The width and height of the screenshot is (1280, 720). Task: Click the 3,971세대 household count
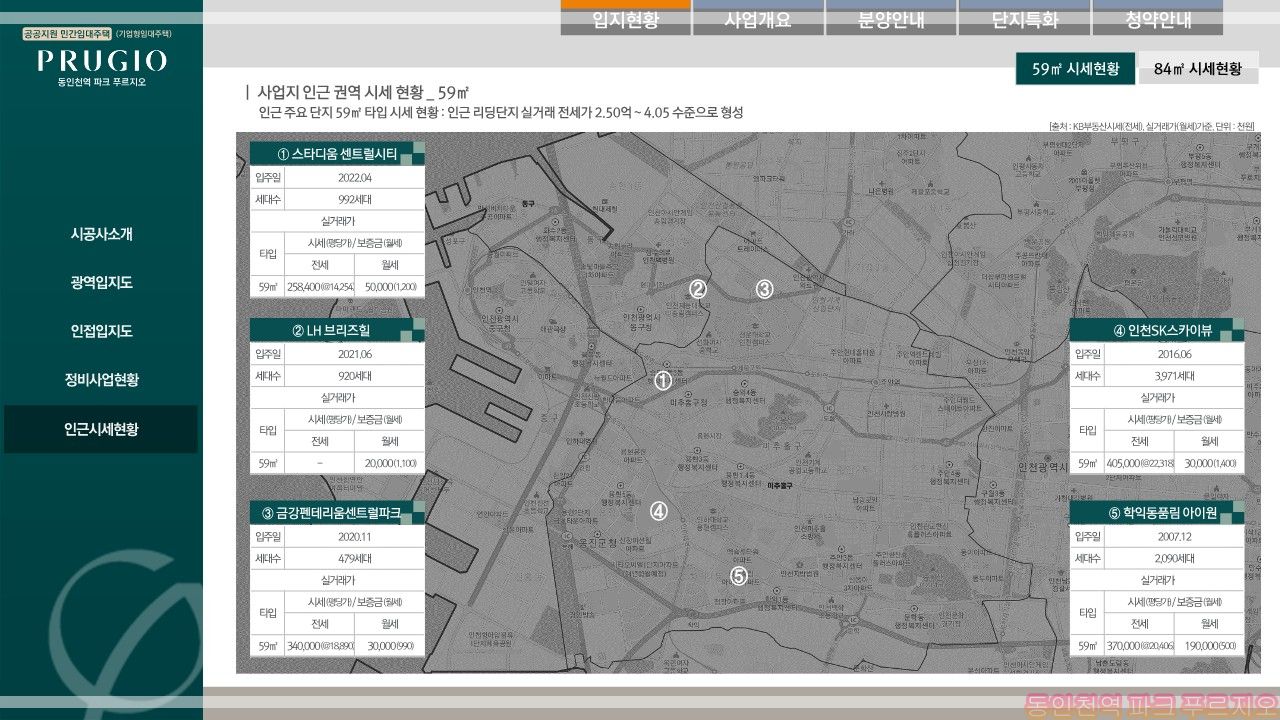1174,376
